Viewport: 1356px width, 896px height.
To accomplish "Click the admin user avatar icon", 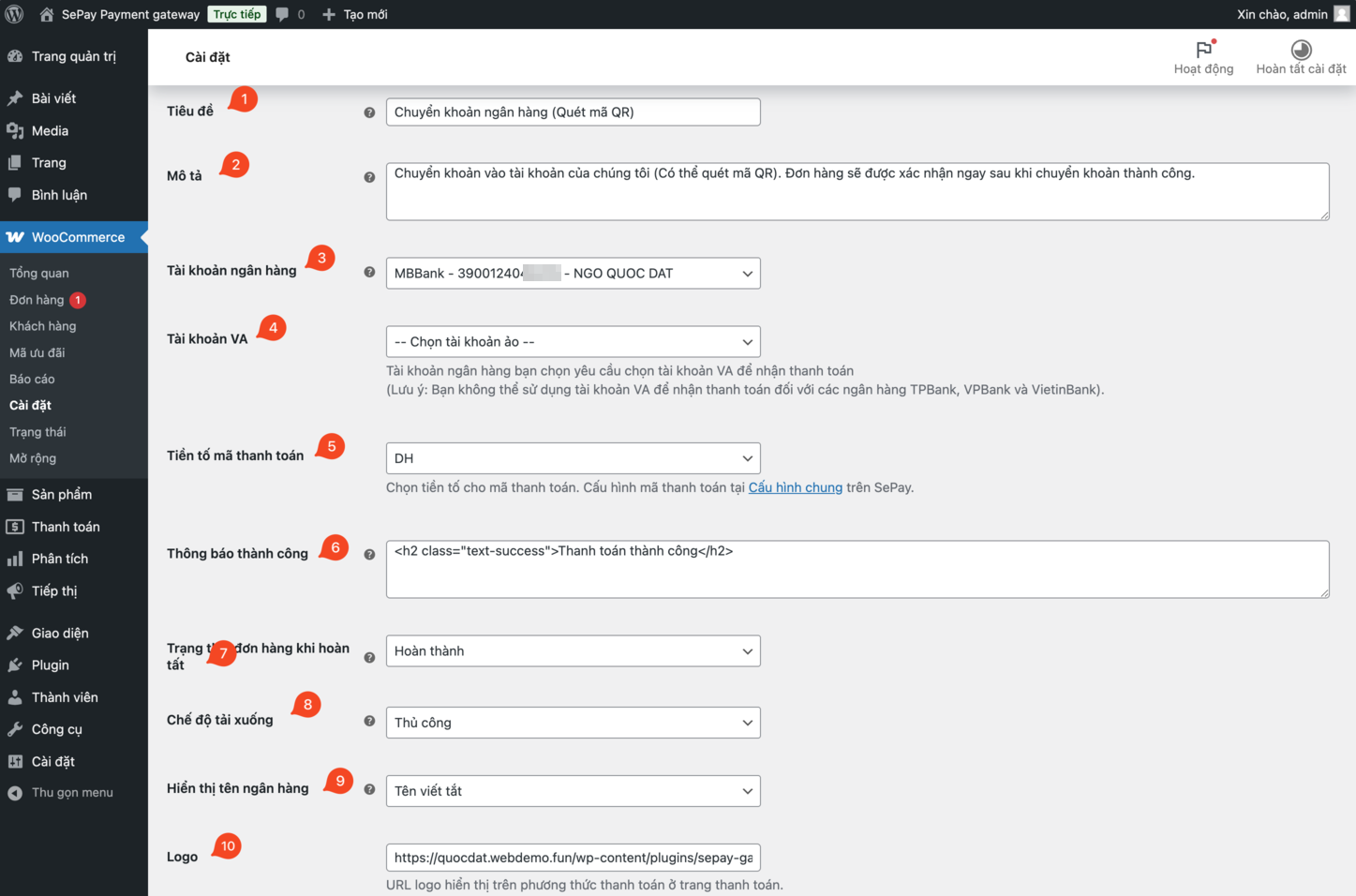I will 1342,14.
